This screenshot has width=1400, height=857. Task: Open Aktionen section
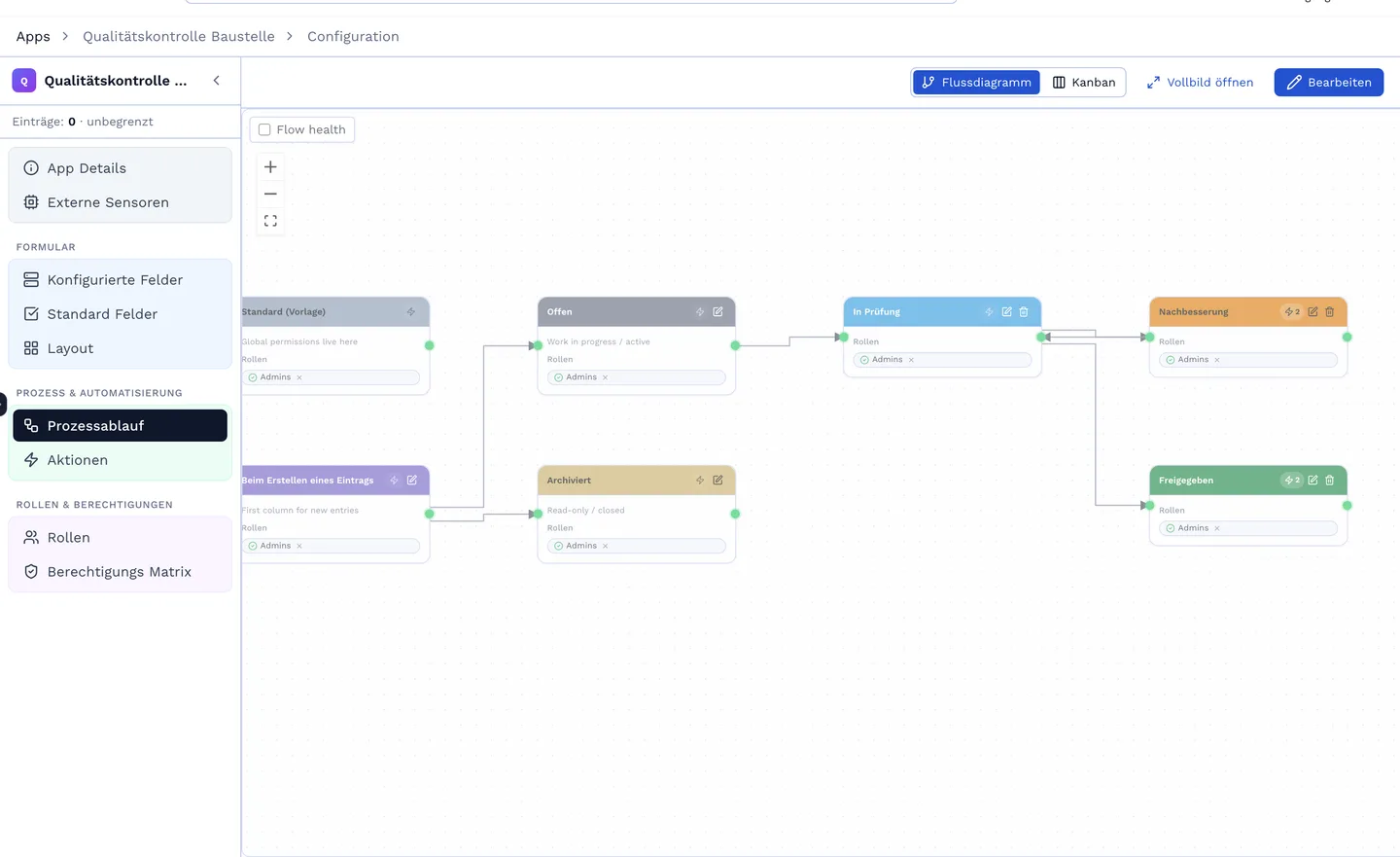click(x=121, y=460)
